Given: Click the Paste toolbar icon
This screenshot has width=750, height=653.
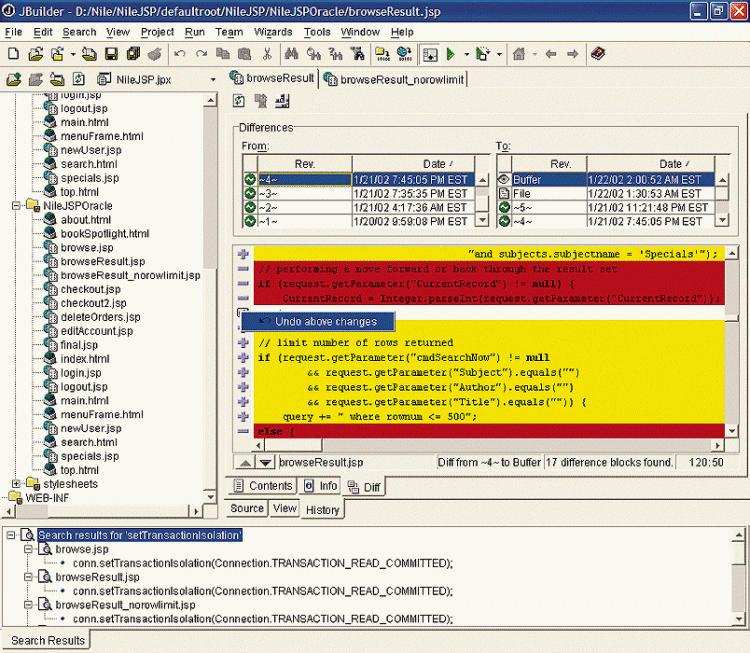Looking at the screenshot, I should tap(244, 54).
